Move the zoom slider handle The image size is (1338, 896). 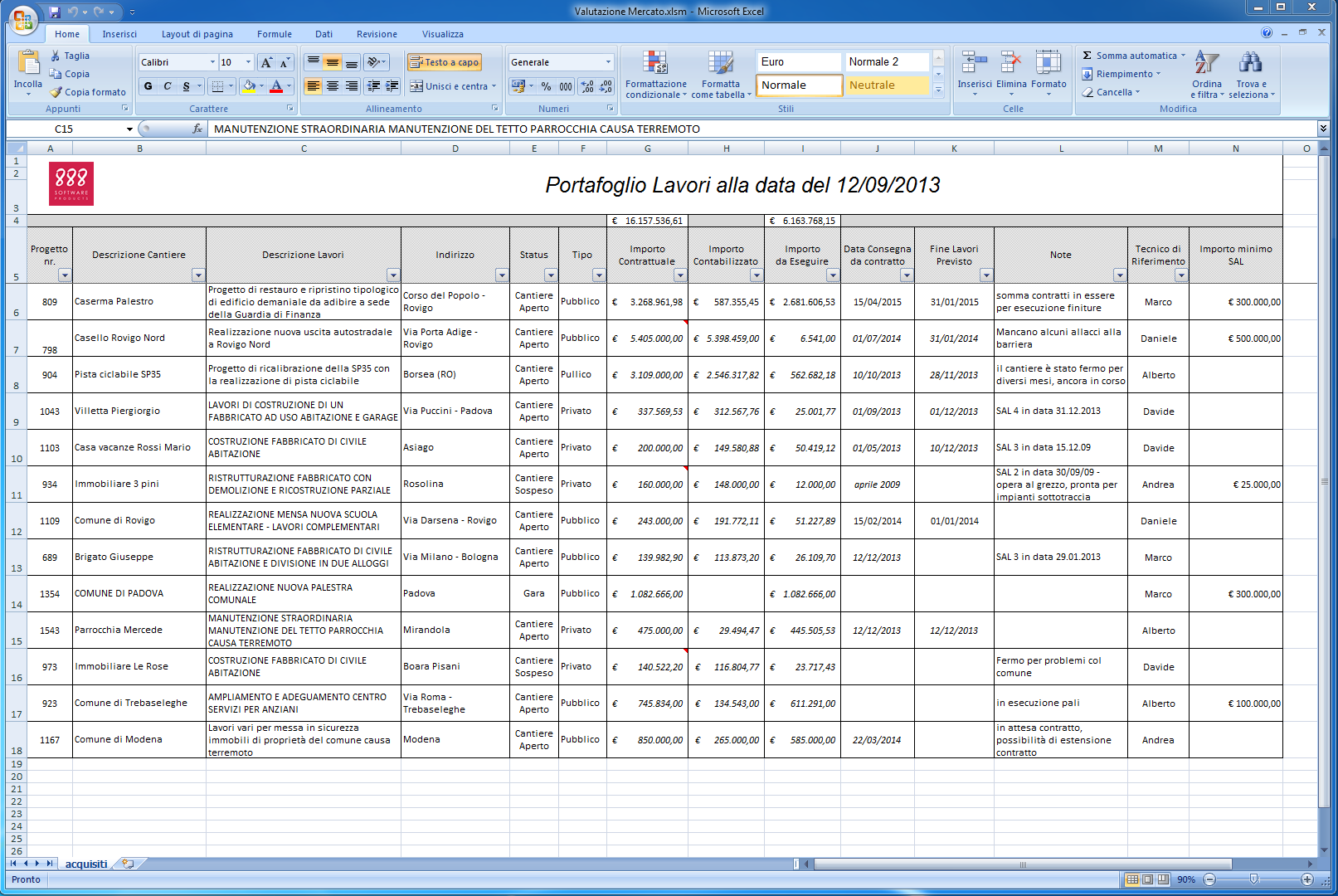tap(1253, 879)
